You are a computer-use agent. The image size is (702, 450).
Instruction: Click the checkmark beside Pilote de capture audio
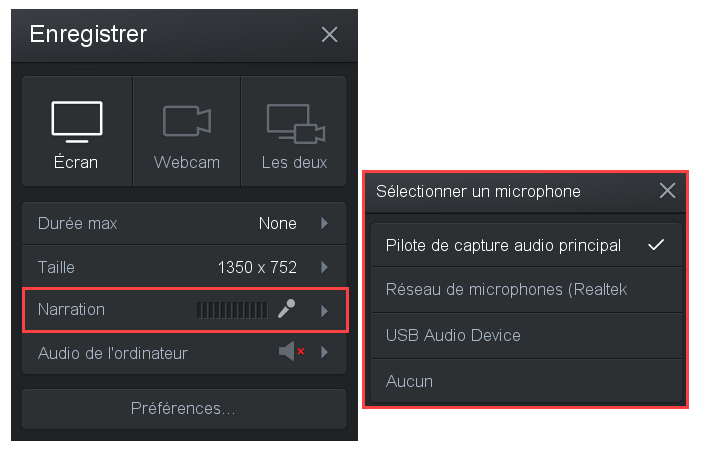click(656, 244)
